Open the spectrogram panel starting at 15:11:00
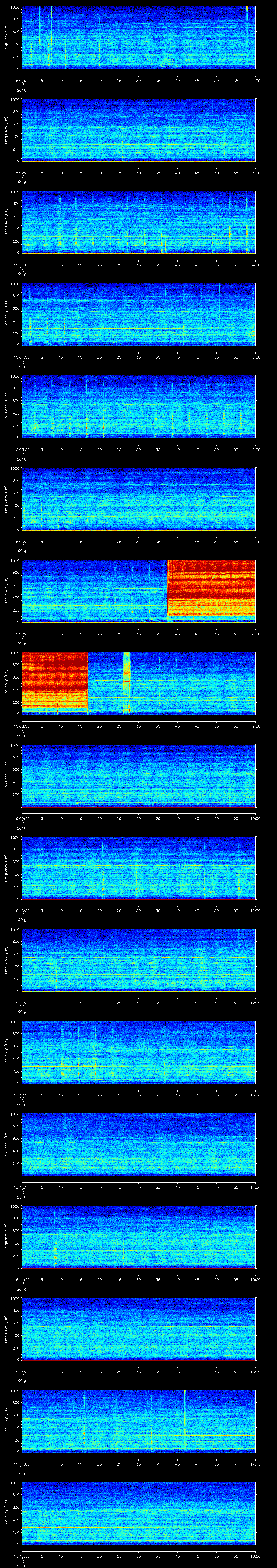This screenshot has width=277, height=1568. click(x=138, y=960)
